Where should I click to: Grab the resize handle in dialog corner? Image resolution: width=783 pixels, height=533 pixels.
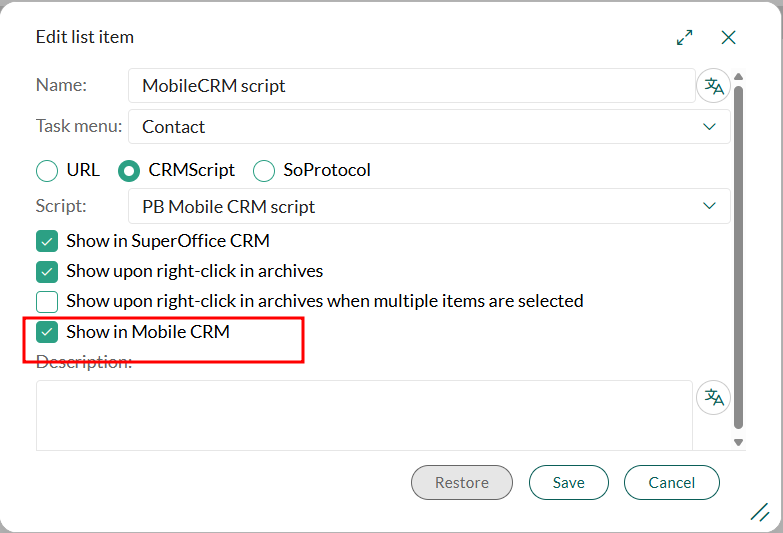759,512
